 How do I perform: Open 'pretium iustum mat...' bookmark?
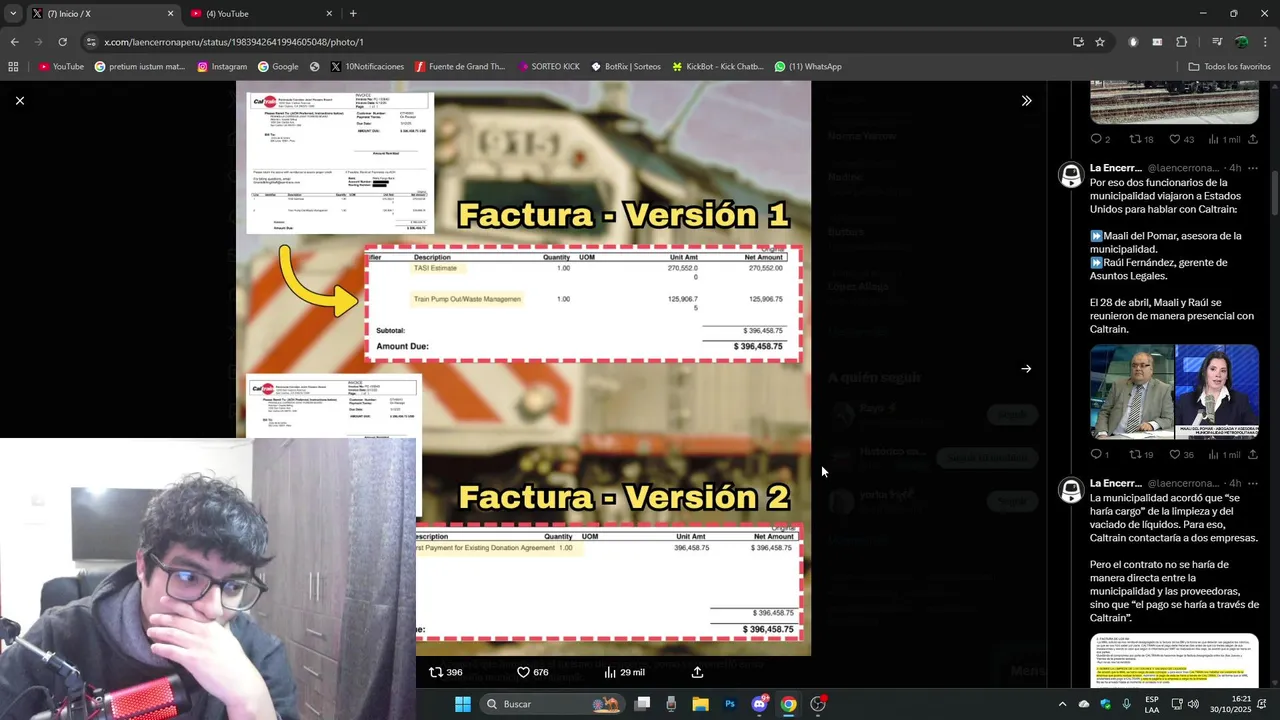(140, 66)
